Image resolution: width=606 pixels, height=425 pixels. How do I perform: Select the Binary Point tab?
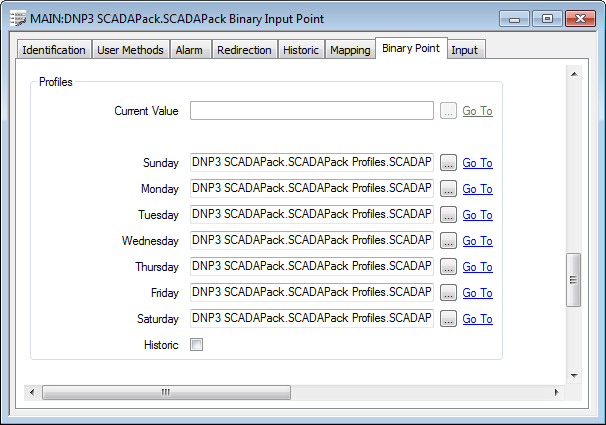[x=411, y=48]
